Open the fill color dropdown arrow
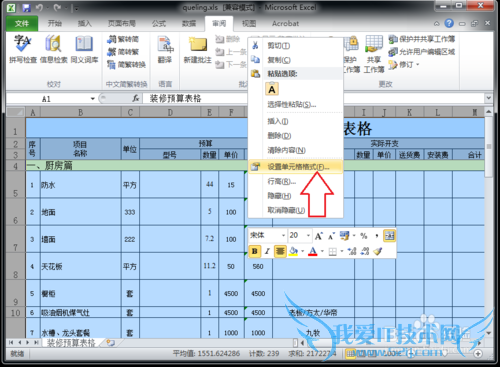The width and height of the screenshot is (500, 367). [x=303, y=251]
